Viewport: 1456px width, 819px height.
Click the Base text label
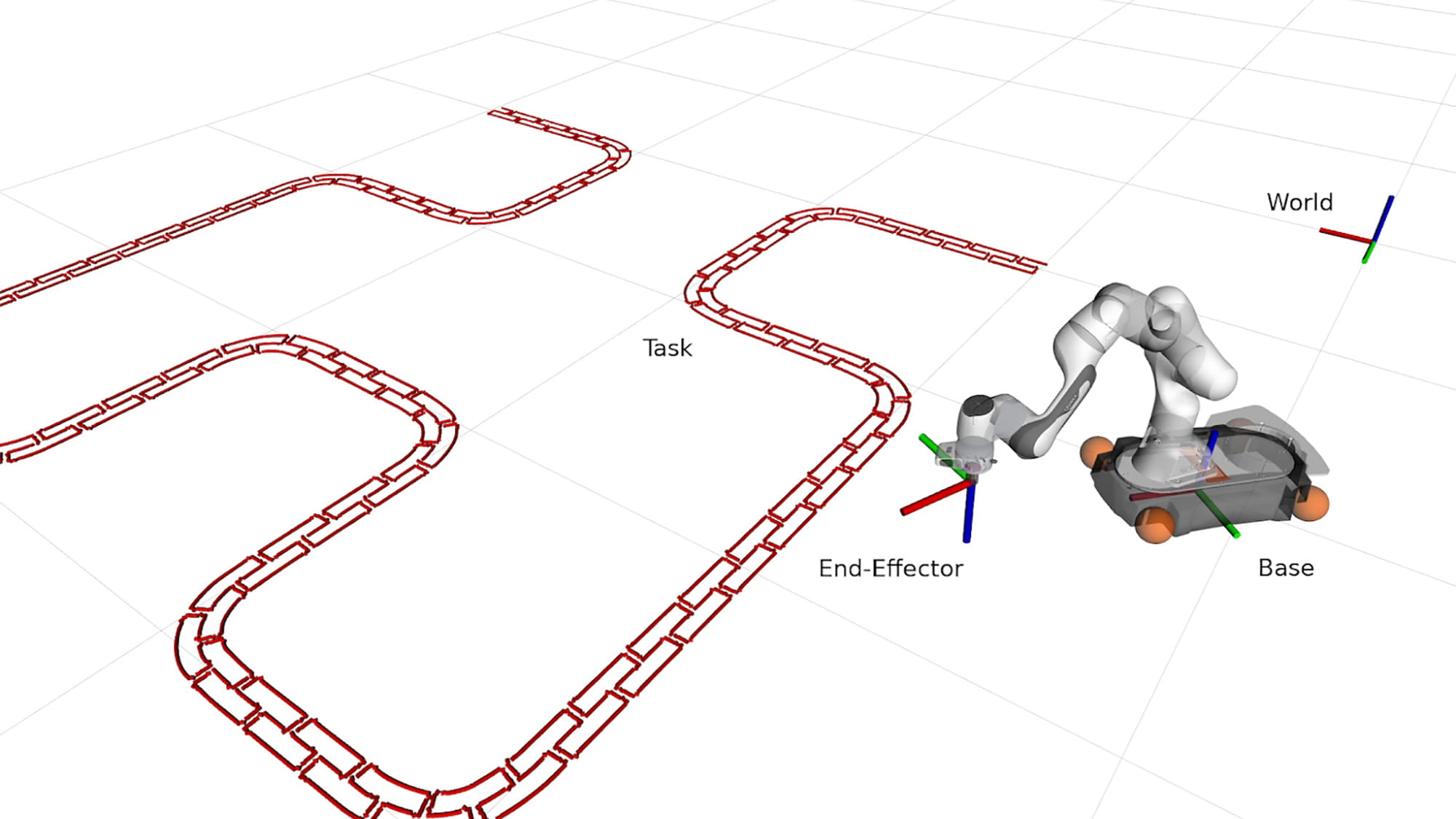tap(1286, 569)
